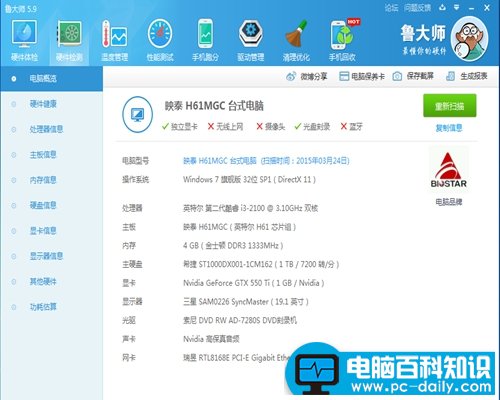Click the Windows 7 operating system value
Viewport: 500px width, 400px height.
click(x=249, y=180)
